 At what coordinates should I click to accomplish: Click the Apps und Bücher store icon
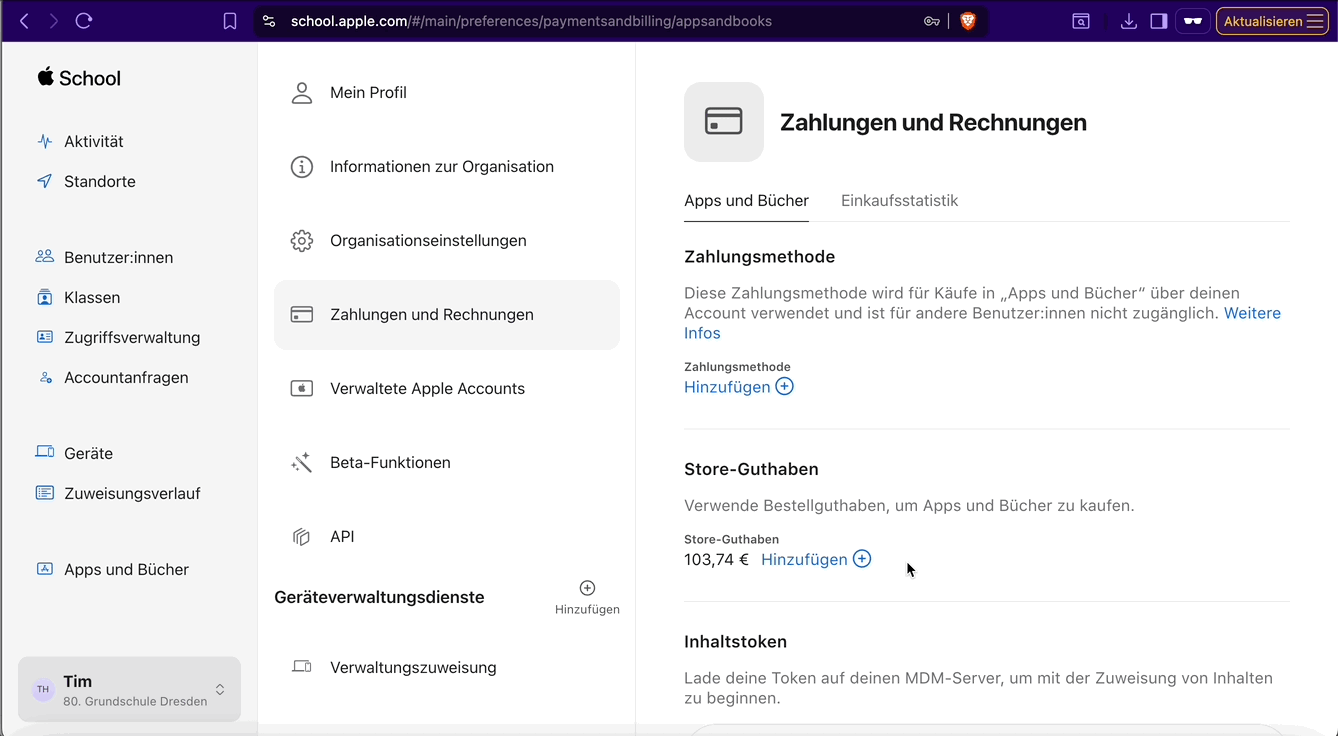click(x=44, y=569)
